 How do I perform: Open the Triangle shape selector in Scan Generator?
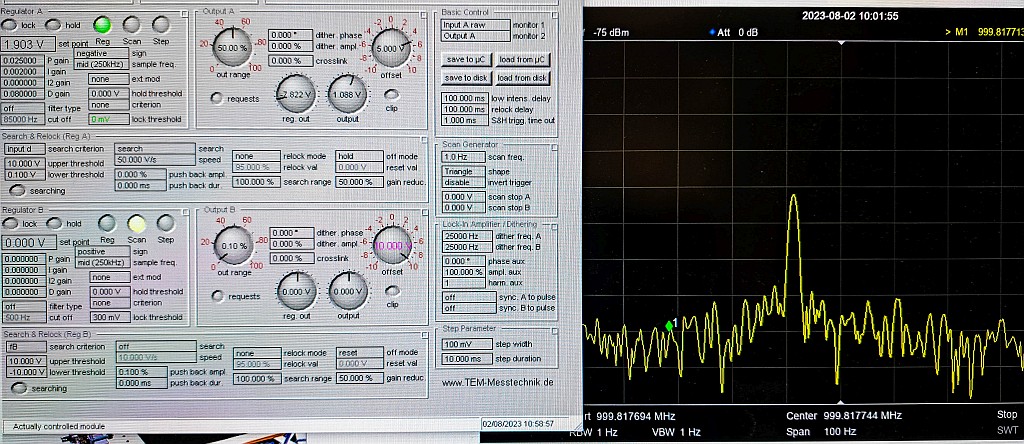[x=463, y=171]
